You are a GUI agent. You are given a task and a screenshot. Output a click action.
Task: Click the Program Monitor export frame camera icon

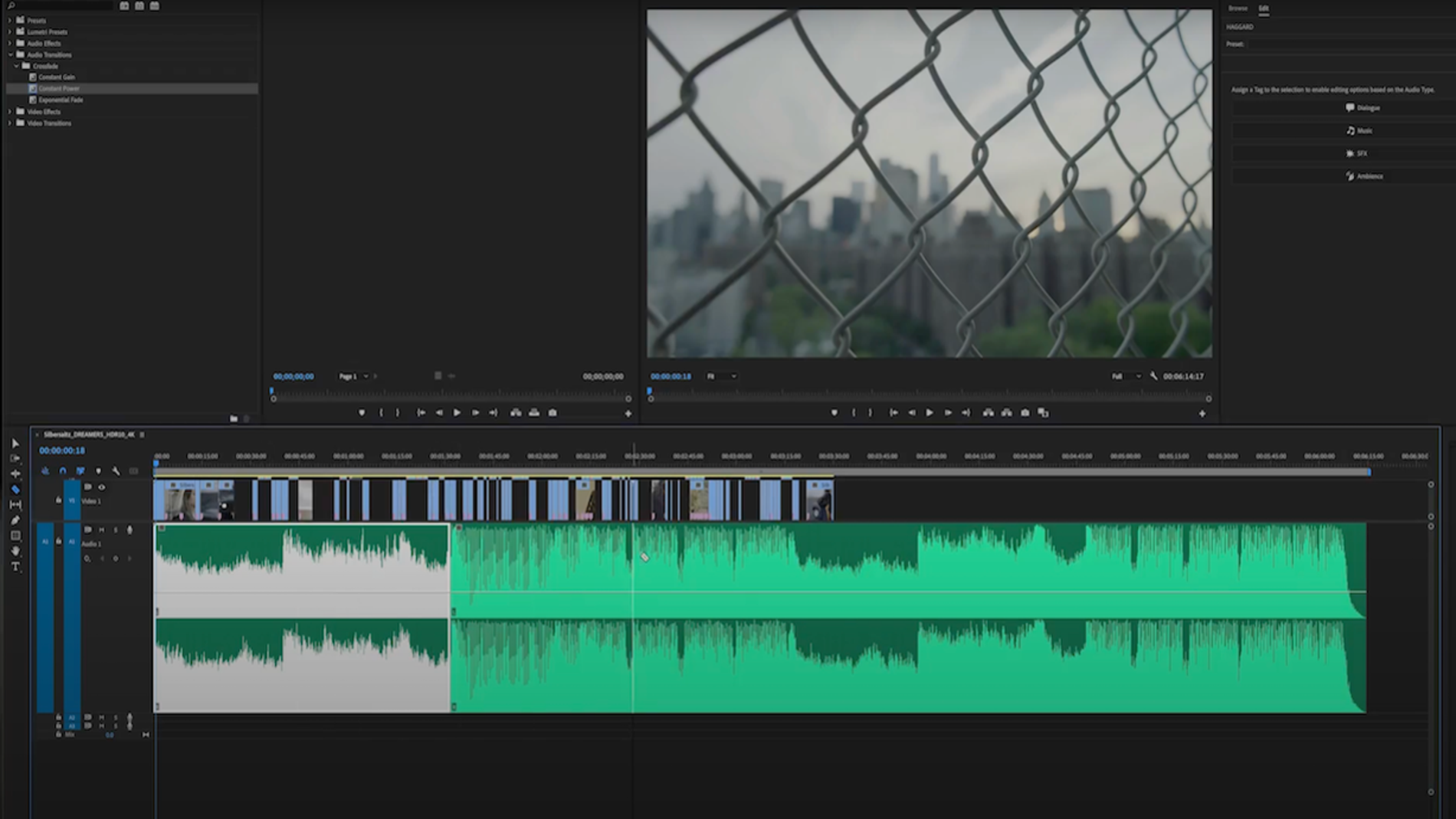pos(1025,413)
